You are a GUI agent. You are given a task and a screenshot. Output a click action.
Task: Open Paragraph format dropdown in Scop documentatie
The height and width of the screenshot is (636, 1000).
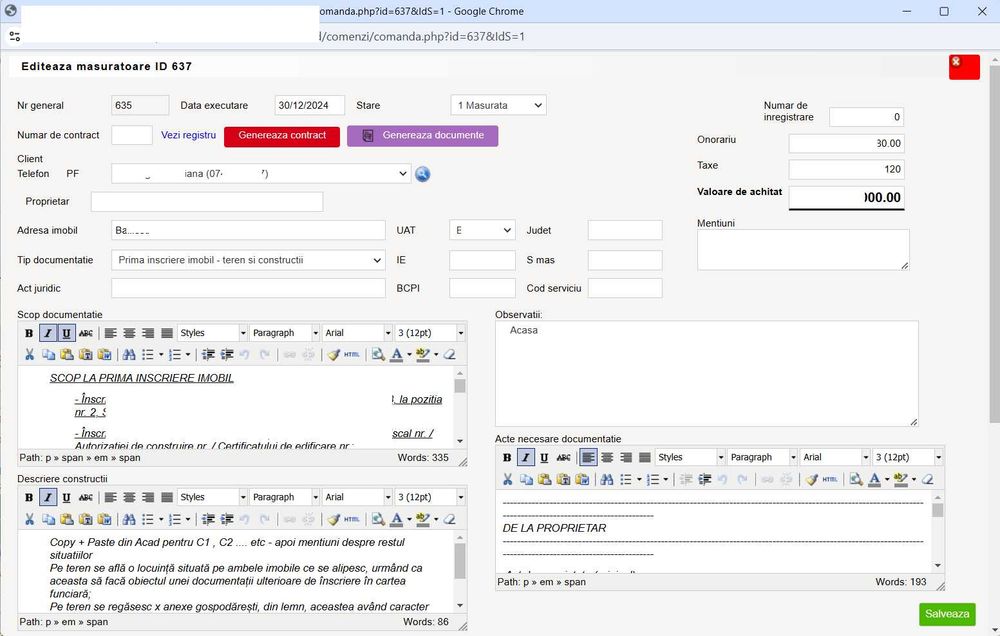pos(284,333)
